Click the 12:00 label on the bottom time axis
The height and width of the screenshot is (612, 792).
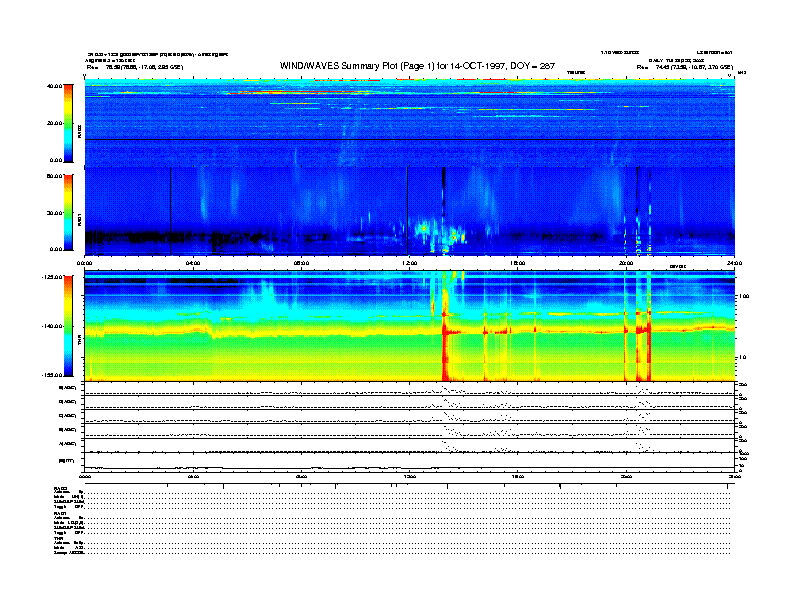pos(409,476)
